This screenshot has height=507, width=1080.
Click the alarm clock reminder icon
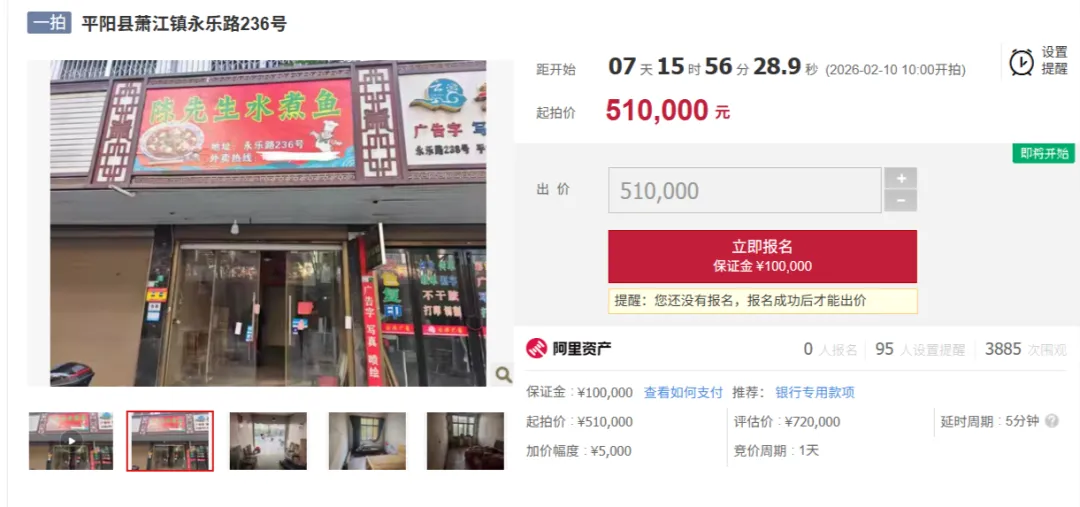coord(1021,62)
